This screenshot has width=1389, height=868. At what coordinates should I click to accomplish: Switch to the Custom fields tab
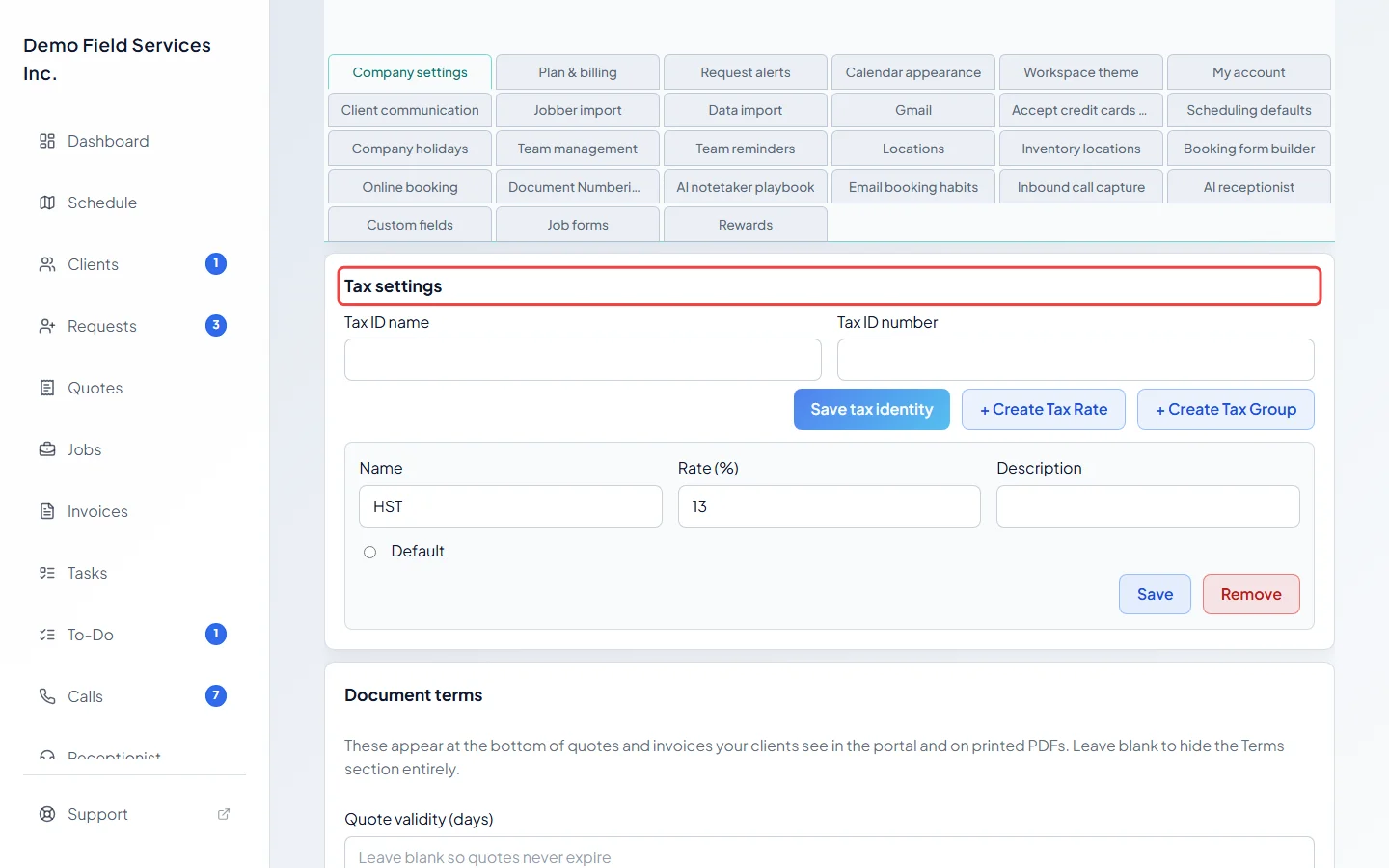point(410,225)
